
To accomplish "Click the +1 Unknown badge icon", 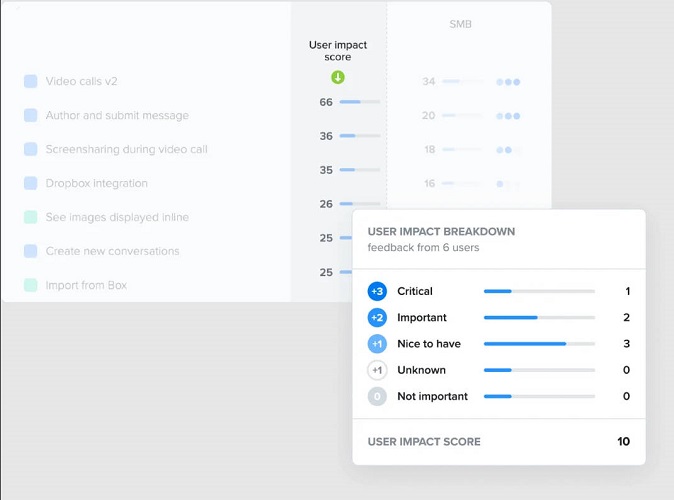I will pyautogui.click(x=377, y=370).
